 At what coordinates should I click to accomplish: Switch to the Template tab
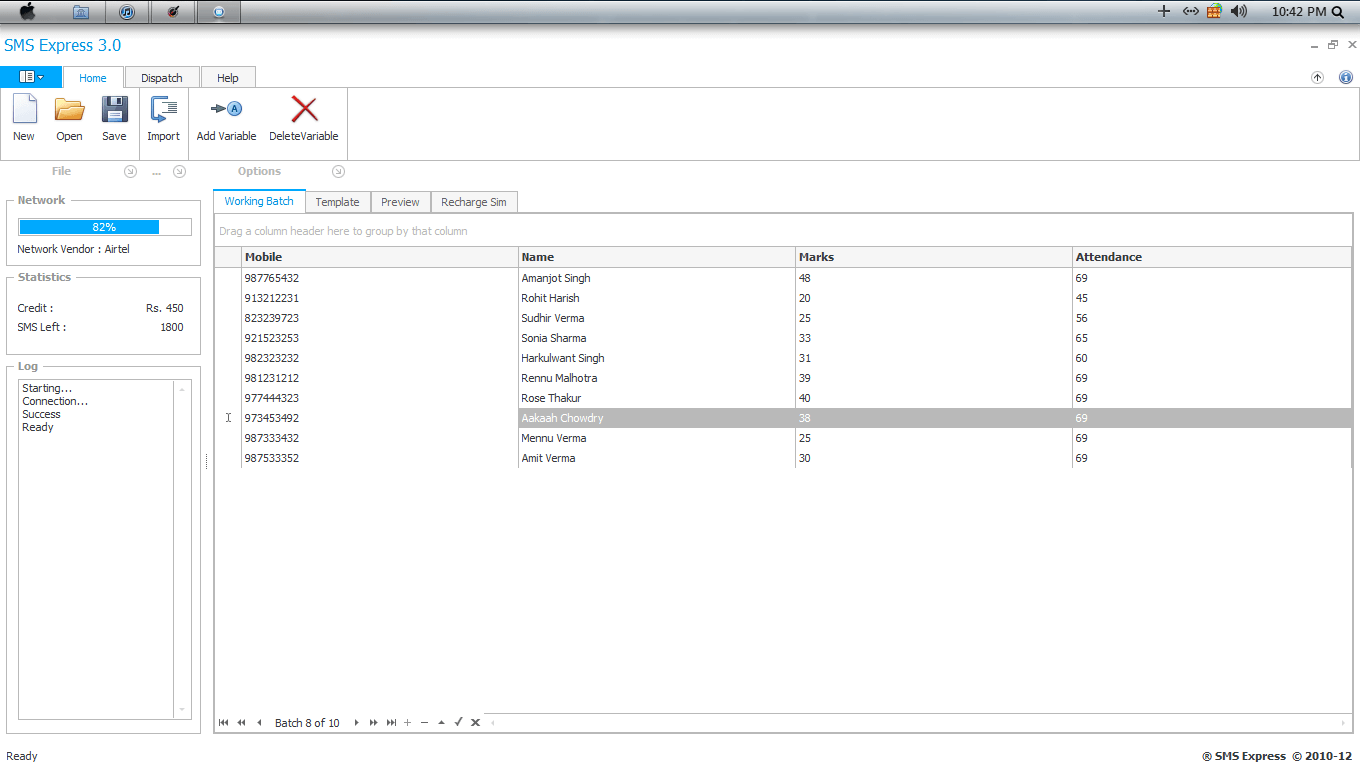pos(337,202)
